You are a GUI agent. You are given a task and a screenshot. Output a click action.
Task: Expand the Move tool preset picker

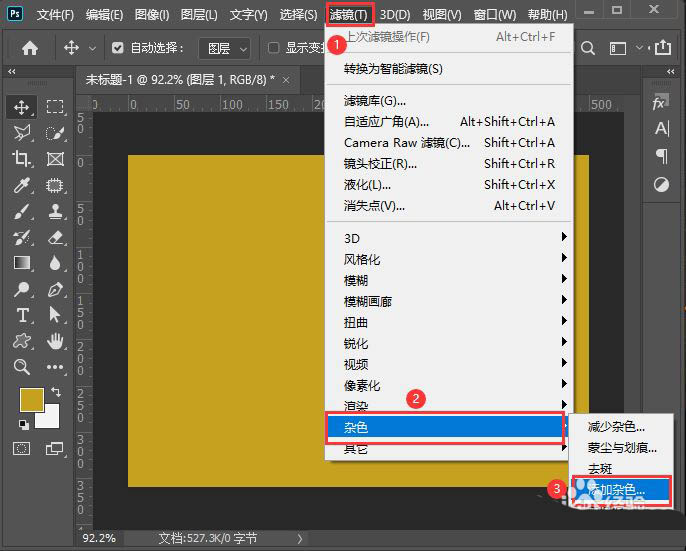coord(92,48)
